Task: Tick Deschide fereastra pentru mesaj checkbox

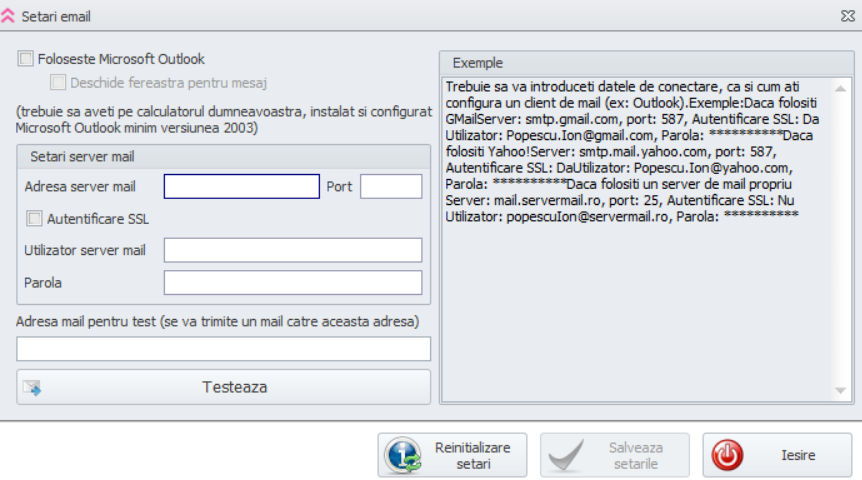Action: [58, 83]
